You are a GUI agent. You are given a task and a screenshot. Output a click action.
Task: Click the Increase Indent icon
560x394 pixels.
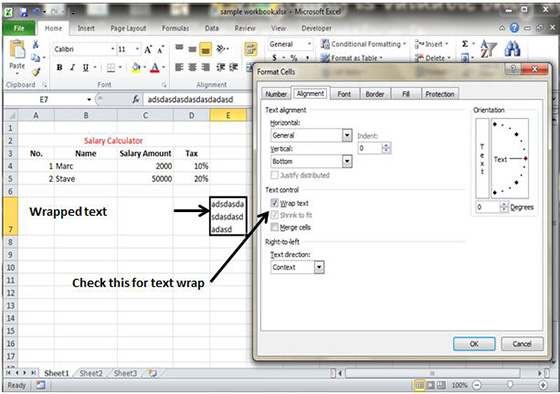(234, 67)
